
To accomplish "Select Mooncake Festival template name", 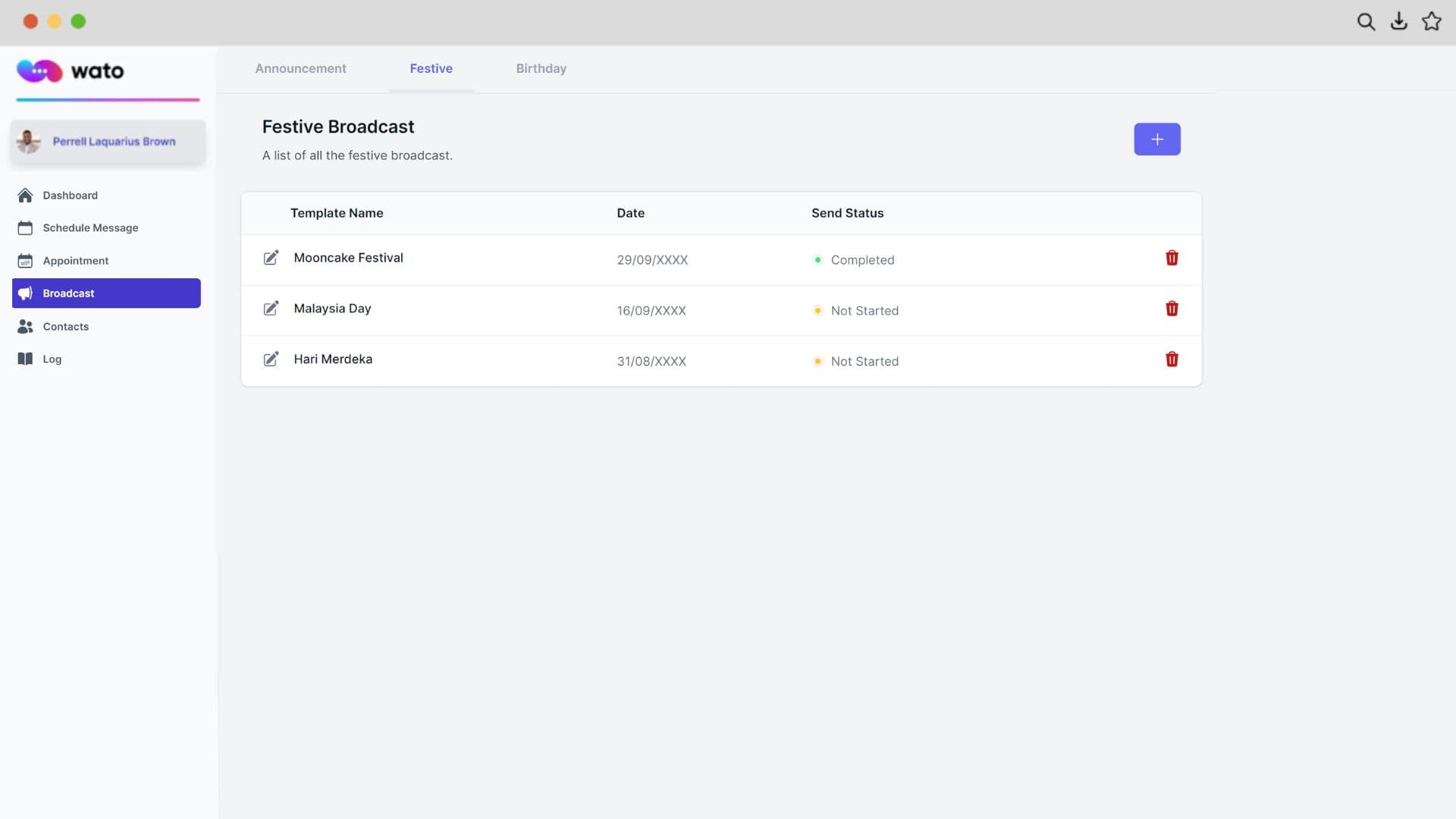I will tap(348, 258).
